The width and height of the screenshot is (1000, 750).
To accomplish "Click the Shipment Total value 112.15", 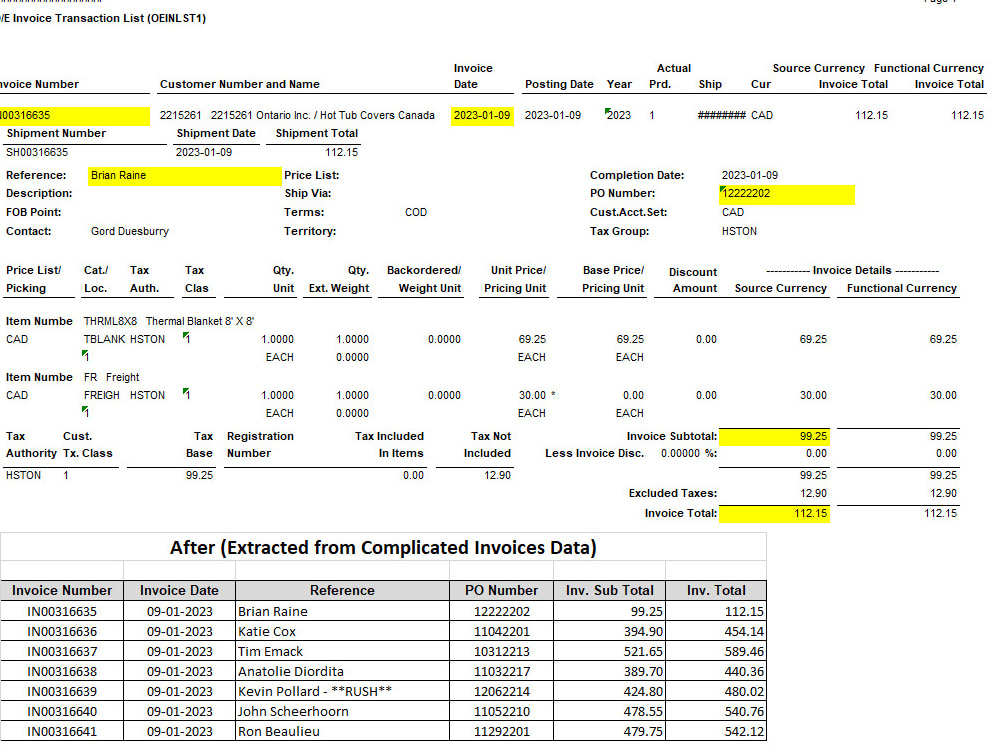I will 341,152.
